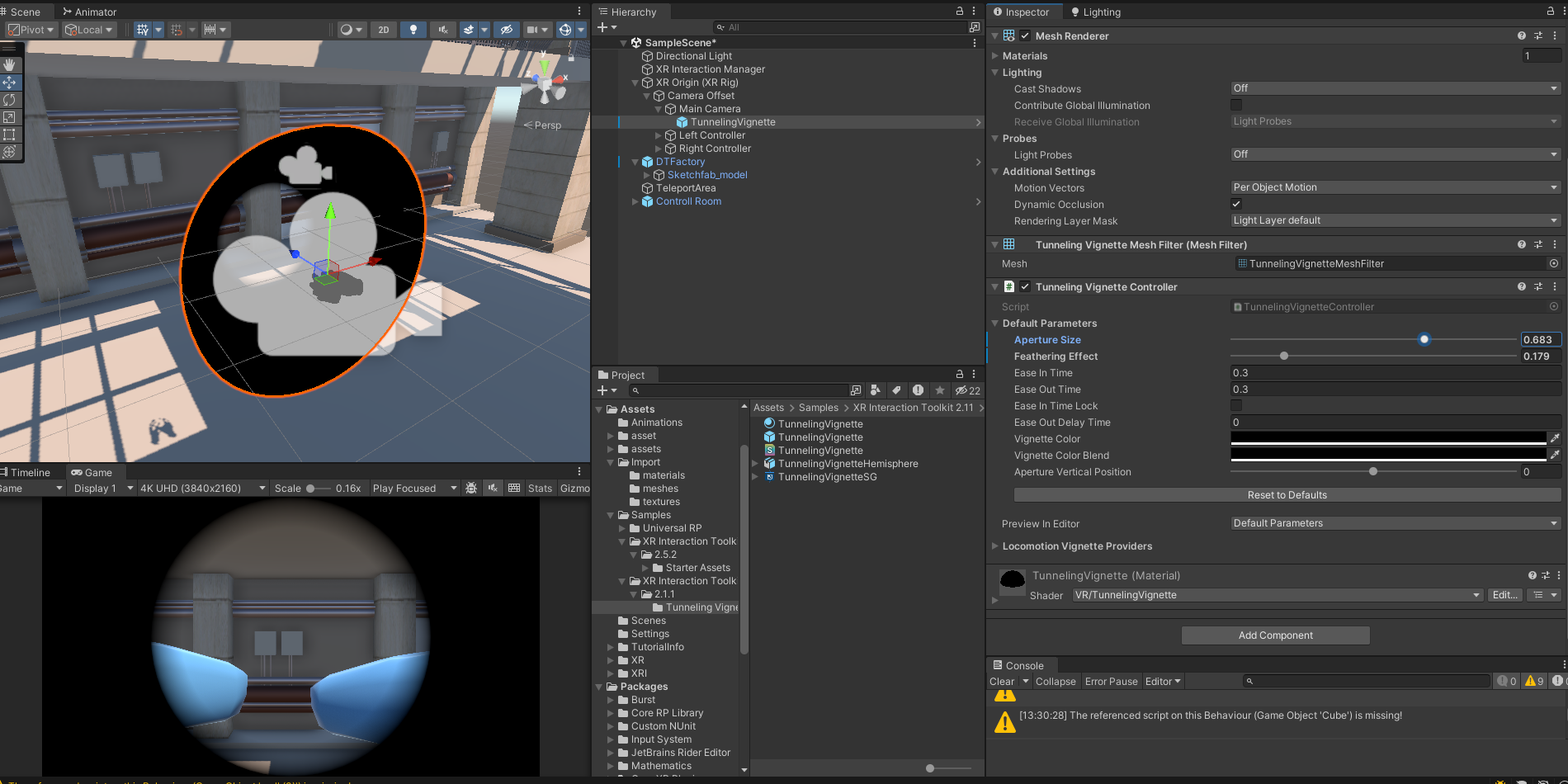Click Reset to Defaults button
The image size is (1568, 784).
1287,494
